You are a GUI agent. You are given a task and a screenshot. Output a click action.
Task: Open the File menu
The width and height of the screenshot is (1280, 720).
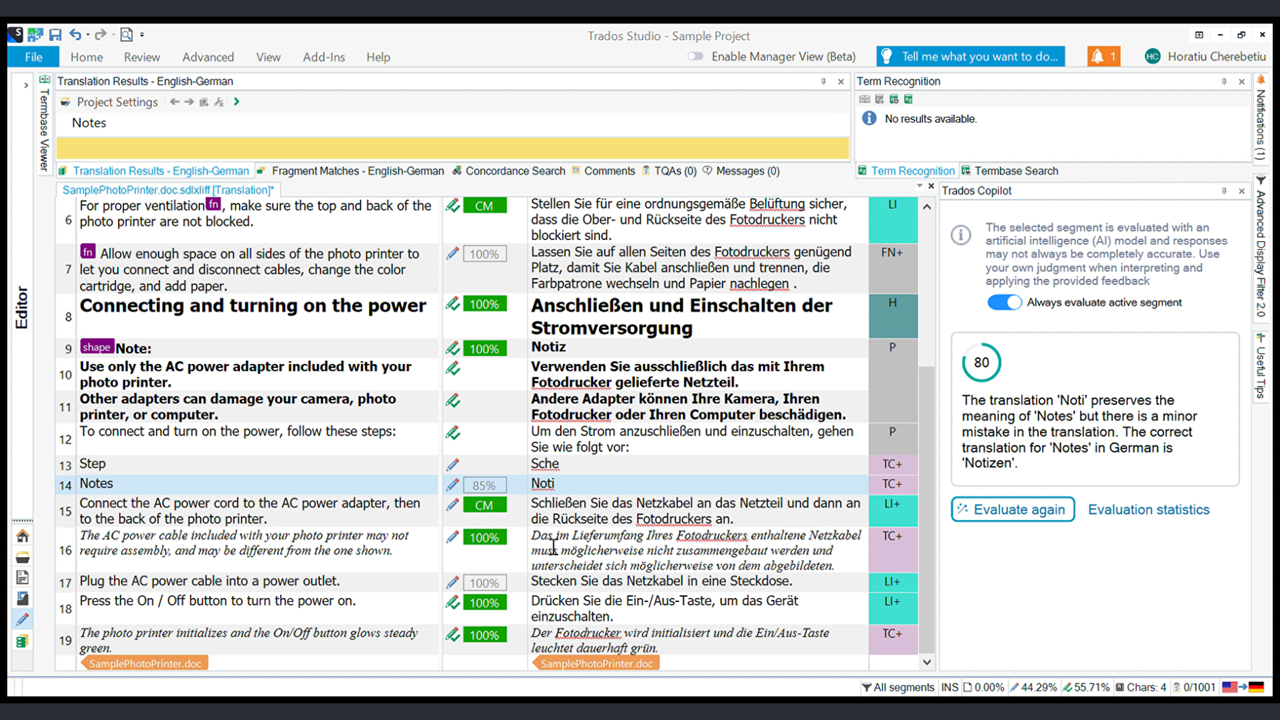coord(33,57)
